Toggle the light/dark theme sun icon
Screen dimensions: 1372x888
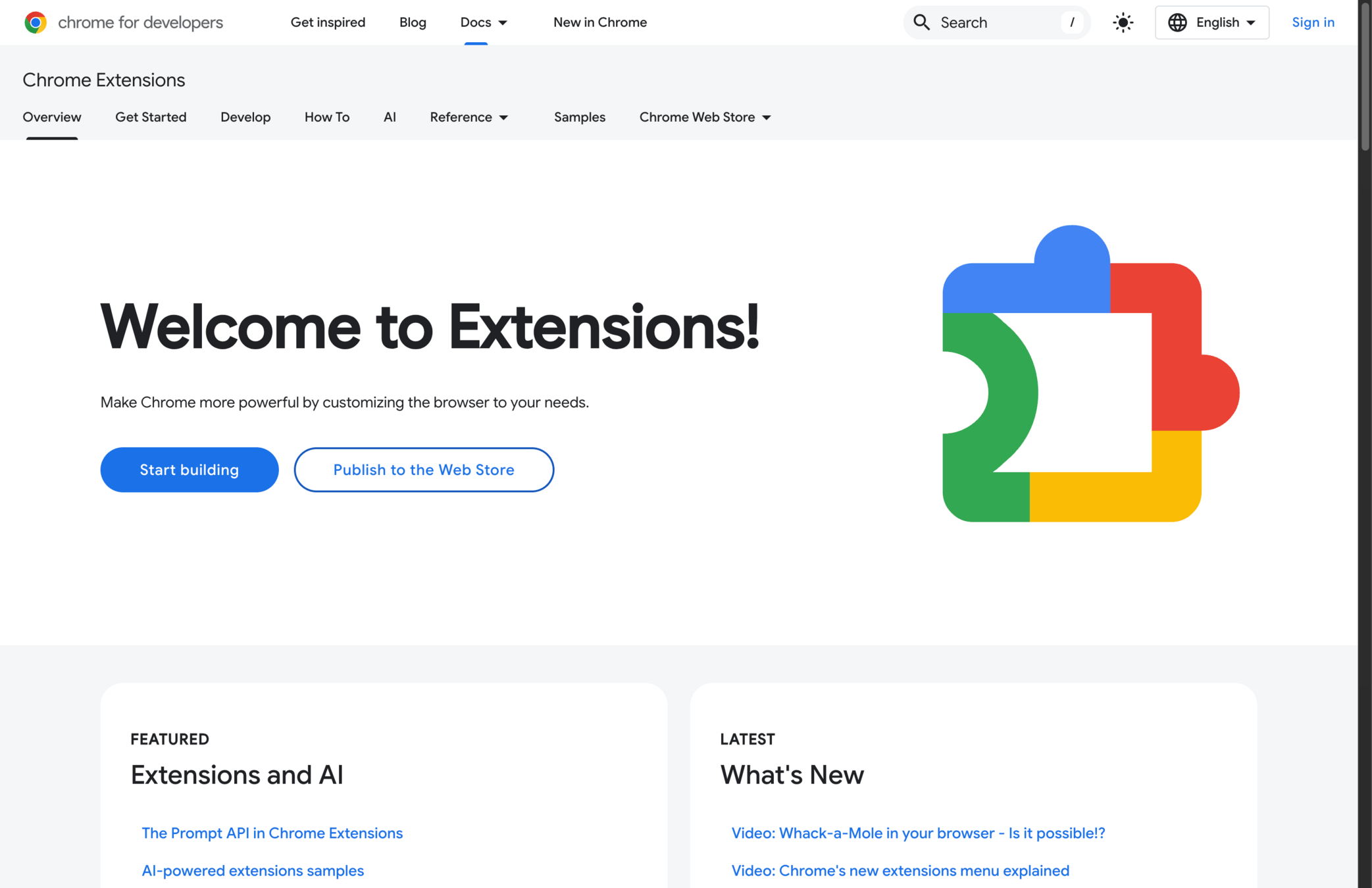click(1123, 22)
